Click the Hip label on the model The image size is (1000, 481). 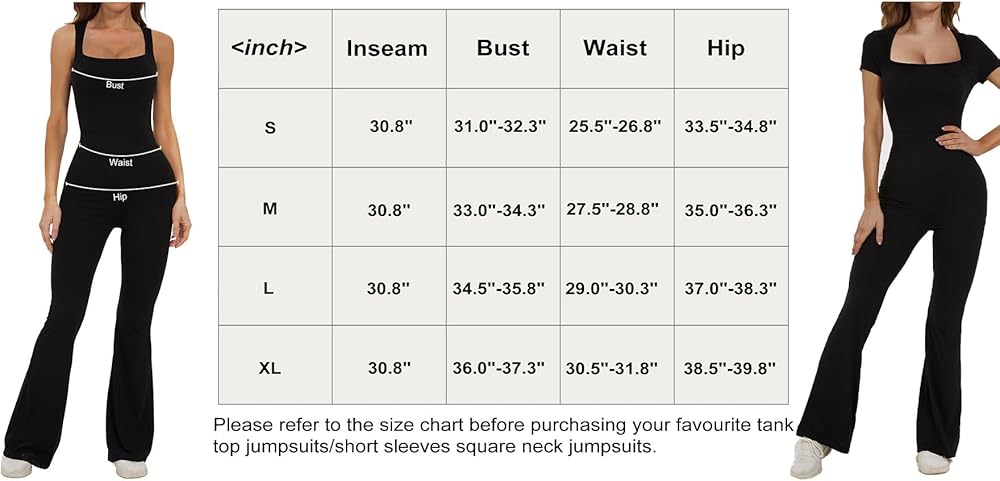tap(120, 198)
